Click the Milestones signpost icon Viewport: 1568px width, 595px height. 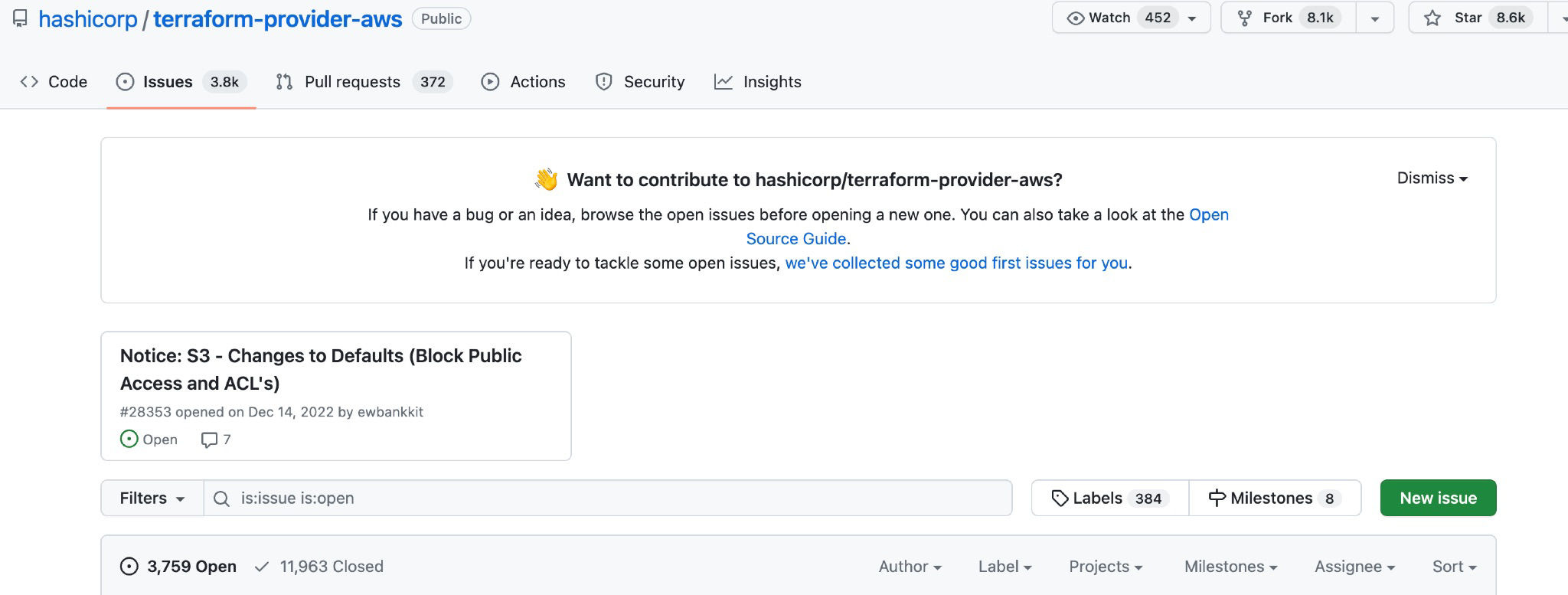(1217, 498)
